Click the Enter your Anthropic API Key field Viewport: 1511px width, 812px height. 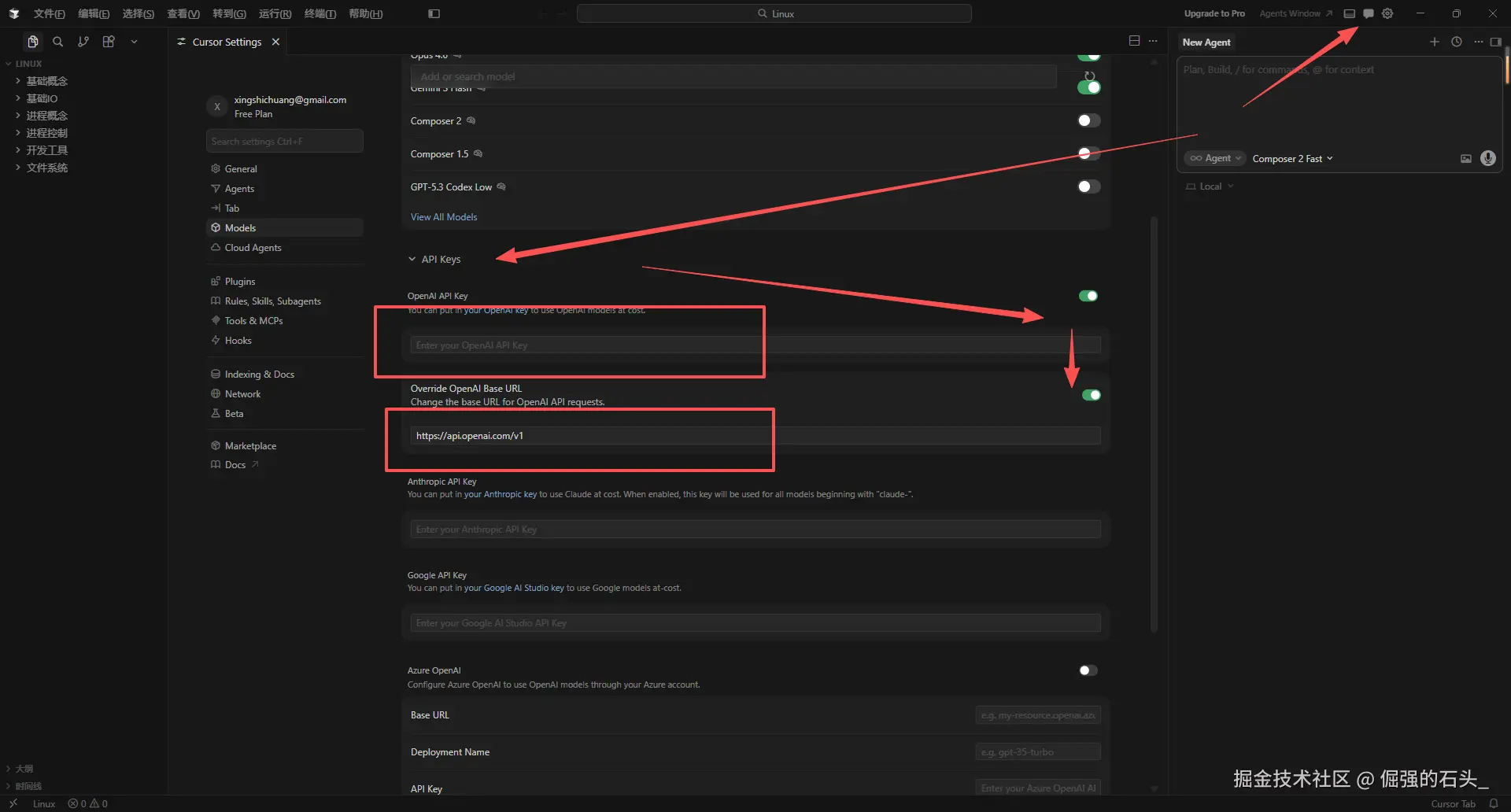[754, 530]
